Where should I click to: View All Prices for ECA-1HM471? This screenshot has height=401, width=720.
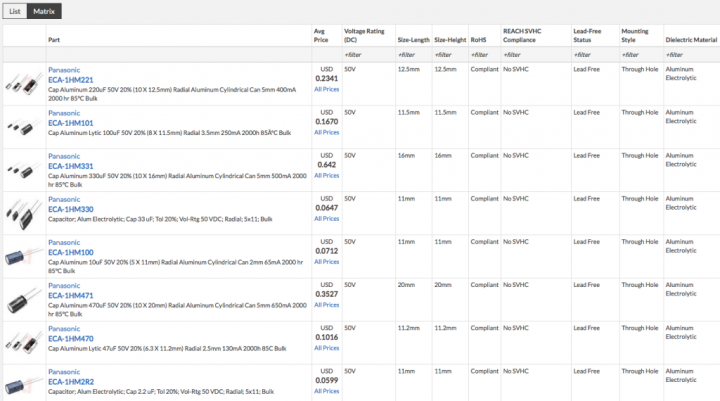[326, 305]
